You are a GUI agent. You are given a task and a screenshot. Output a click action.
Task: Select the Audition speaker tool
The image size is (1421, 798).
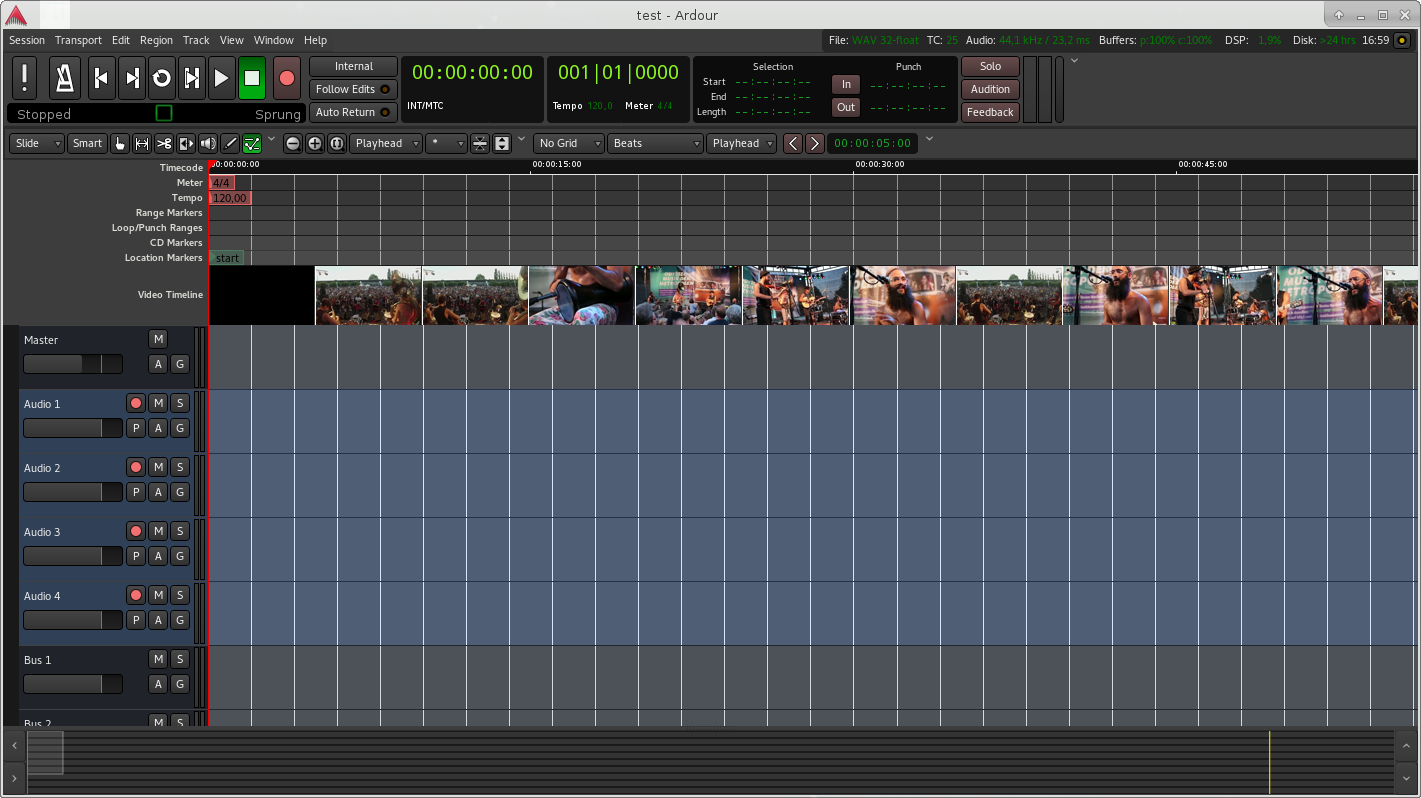point(208,143)
